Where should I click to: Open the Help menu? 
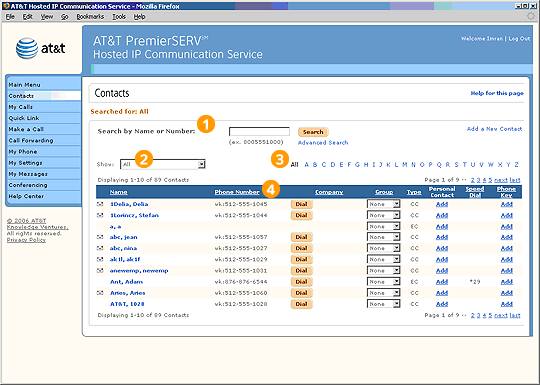(139, 17)
